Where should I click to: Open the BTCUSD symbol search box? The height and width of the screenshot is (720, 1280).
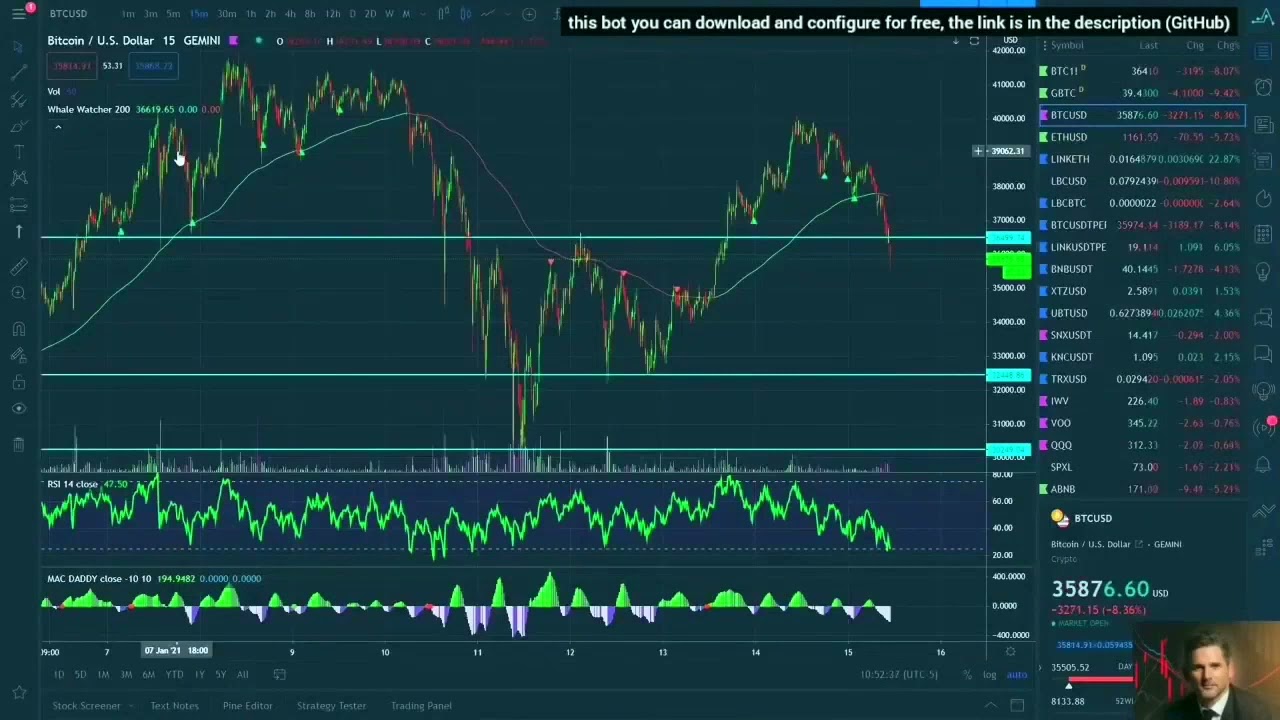pyautogui.click(x=68, y=14)
